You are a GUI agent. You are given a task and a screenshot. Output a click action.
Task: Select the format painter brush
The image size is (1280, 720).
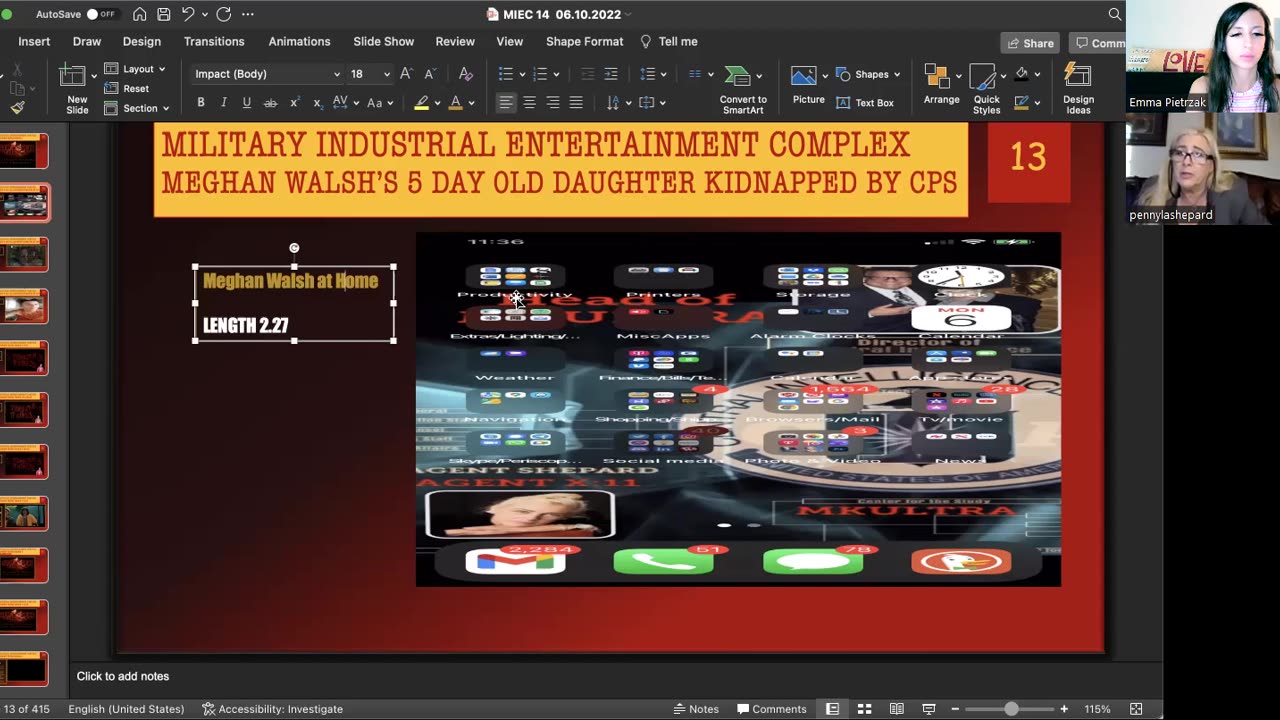pos(17,107)
